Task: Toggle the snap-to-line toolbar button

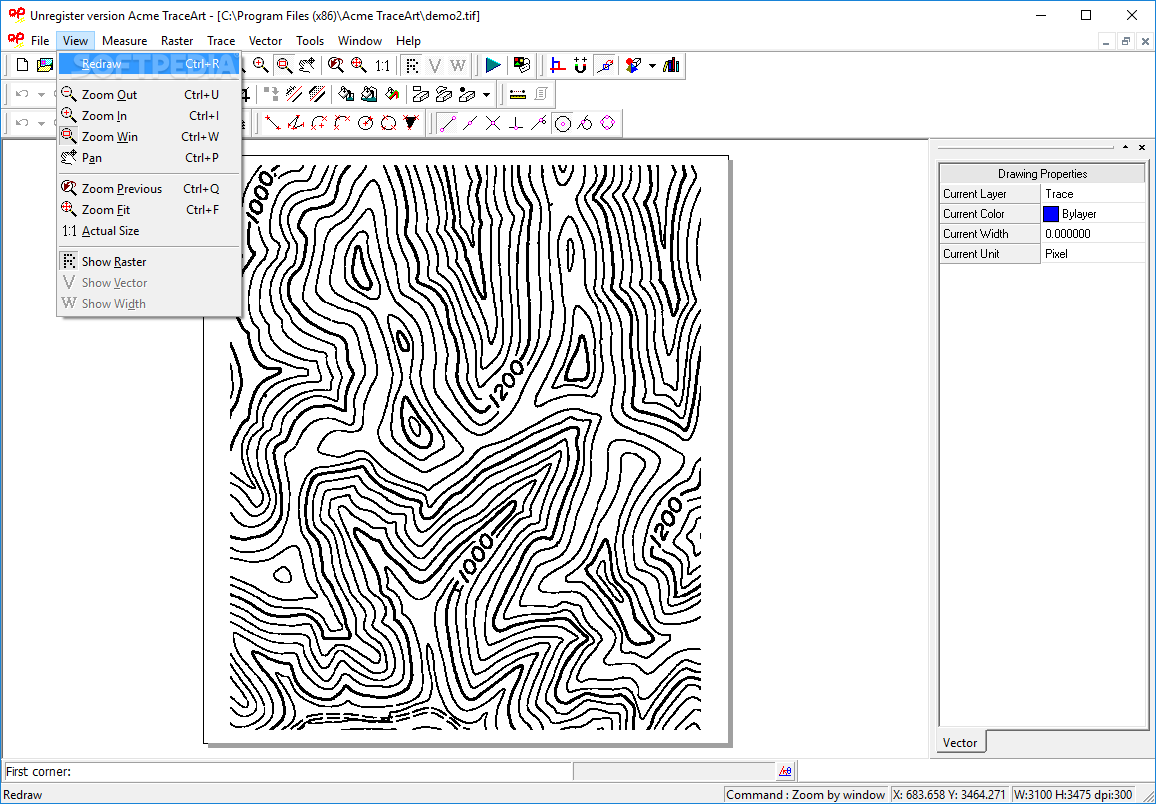Action: pyautogui.click(x=605, y=65)
